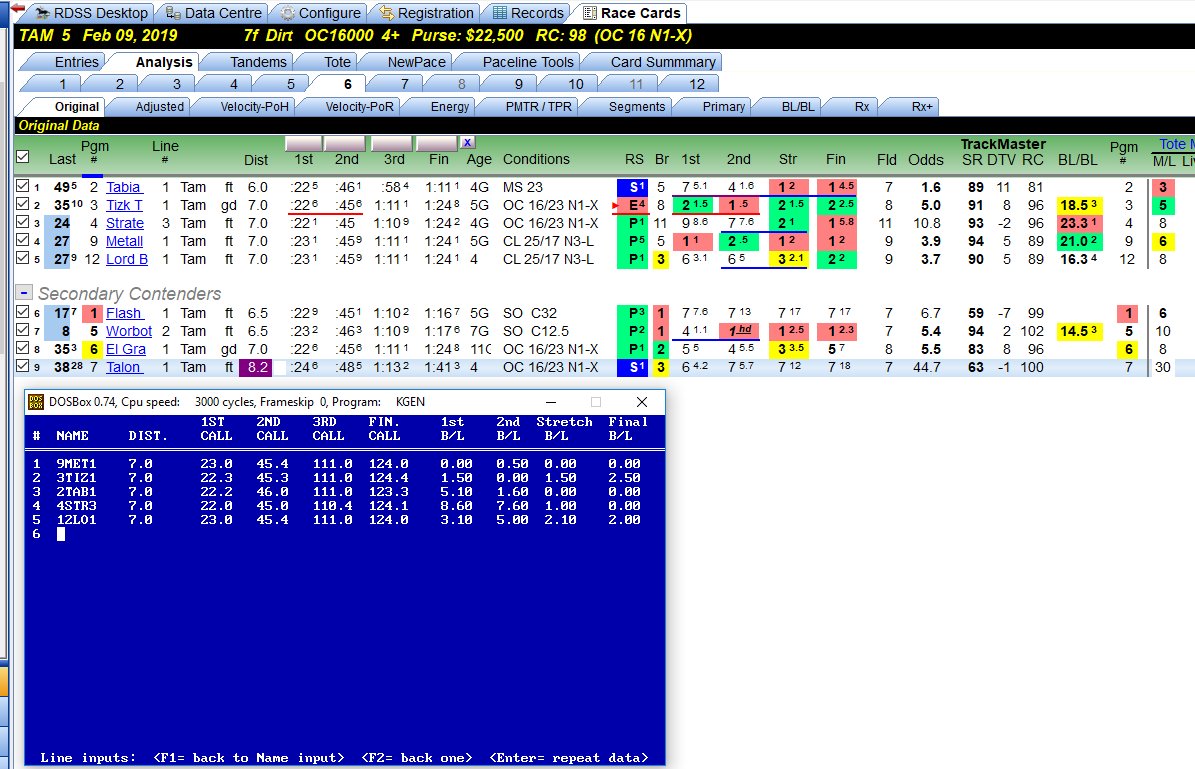The image size is (1195, 769).
Task: Uncheck the checkbox for Tabia row
Action: [23, 186]
